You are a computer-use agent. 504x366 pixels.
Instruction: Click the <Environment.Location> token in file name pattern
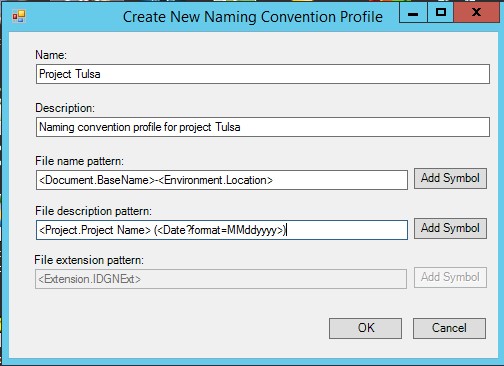[x=215, y=180]
